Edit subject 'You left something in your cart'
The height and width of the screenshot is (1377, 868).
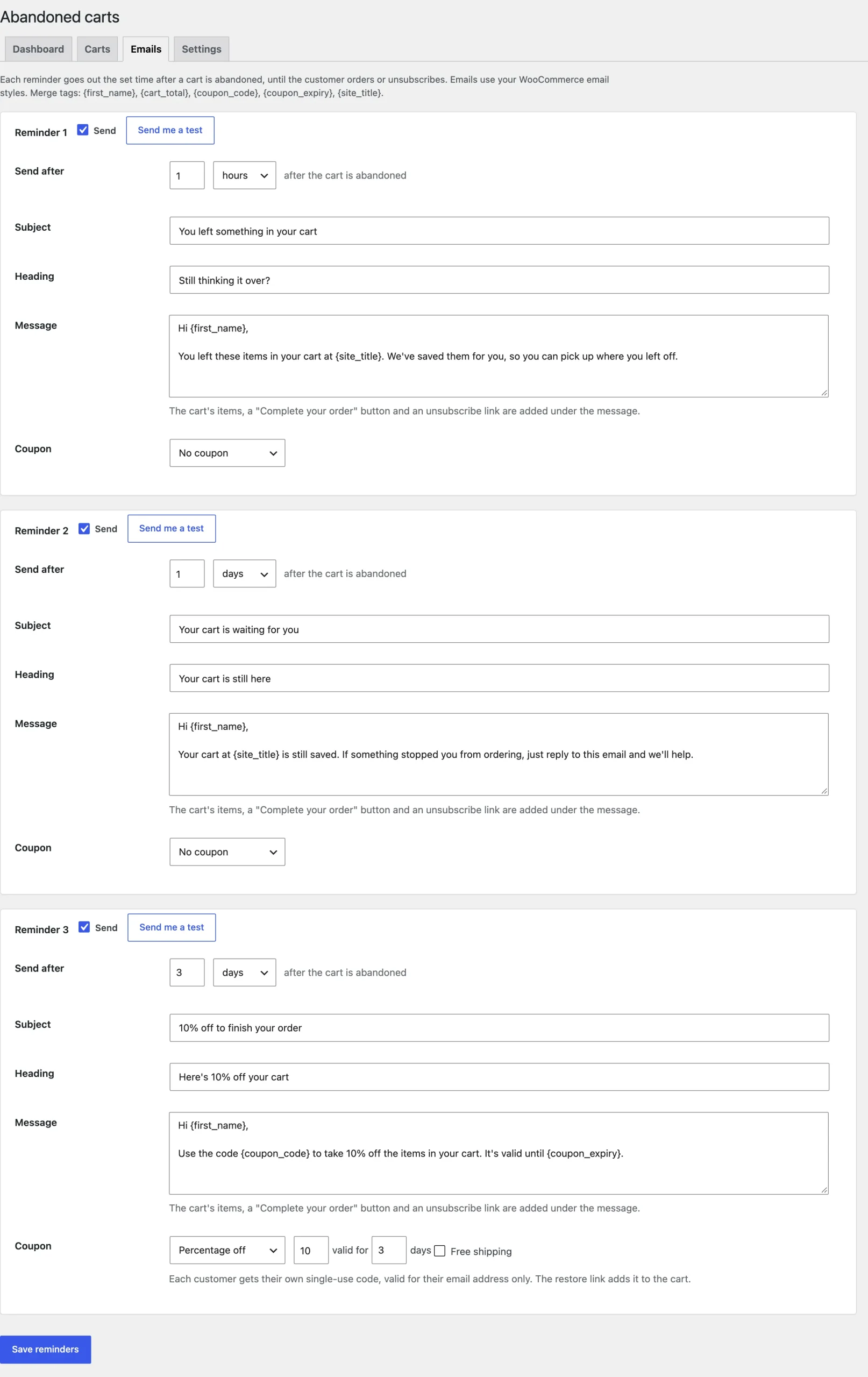pyautogui.click(x=499, y=231)
